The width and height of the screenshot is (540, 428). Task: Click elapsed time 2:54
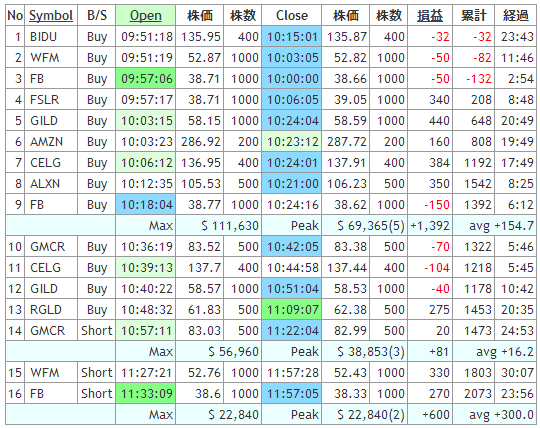521,79
